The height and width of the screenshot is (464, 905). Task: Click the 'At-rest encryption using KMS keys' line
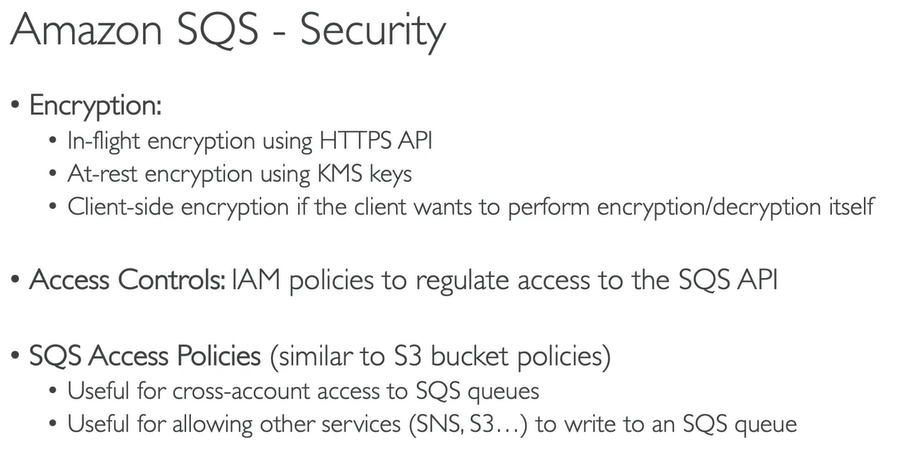(x=239, y=174)
